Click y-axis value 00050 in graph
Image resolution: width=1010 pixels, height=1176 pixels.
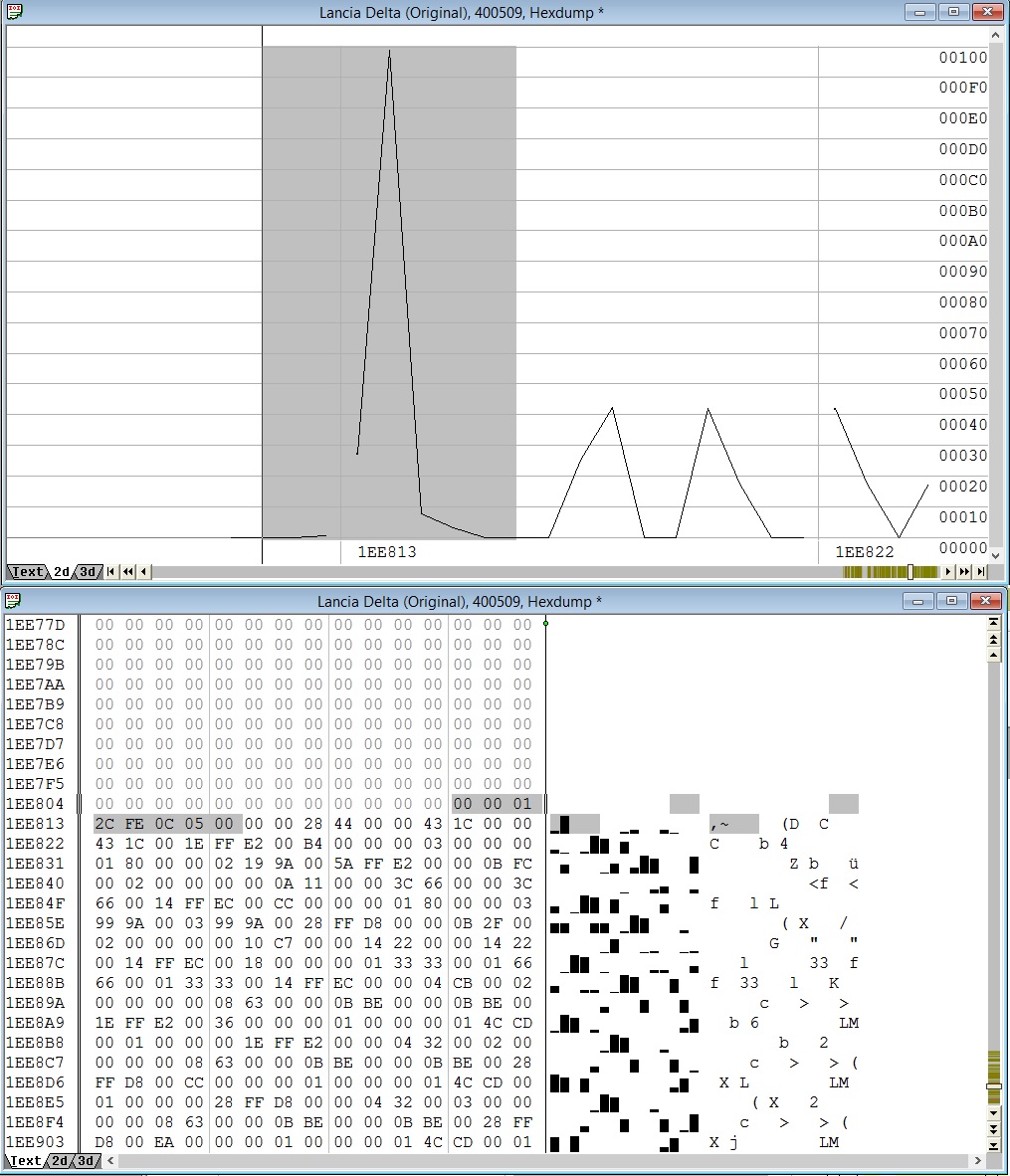click(962, 394)
